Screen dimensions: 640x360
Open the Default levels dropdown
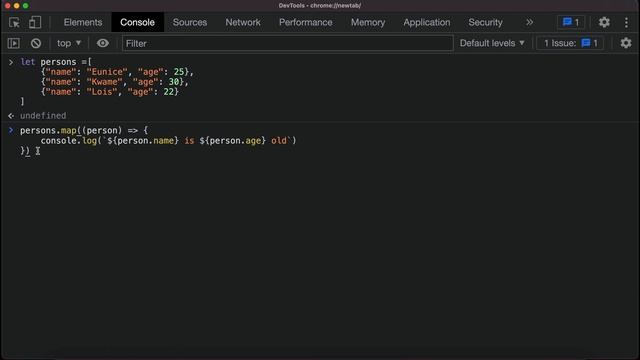492,43
